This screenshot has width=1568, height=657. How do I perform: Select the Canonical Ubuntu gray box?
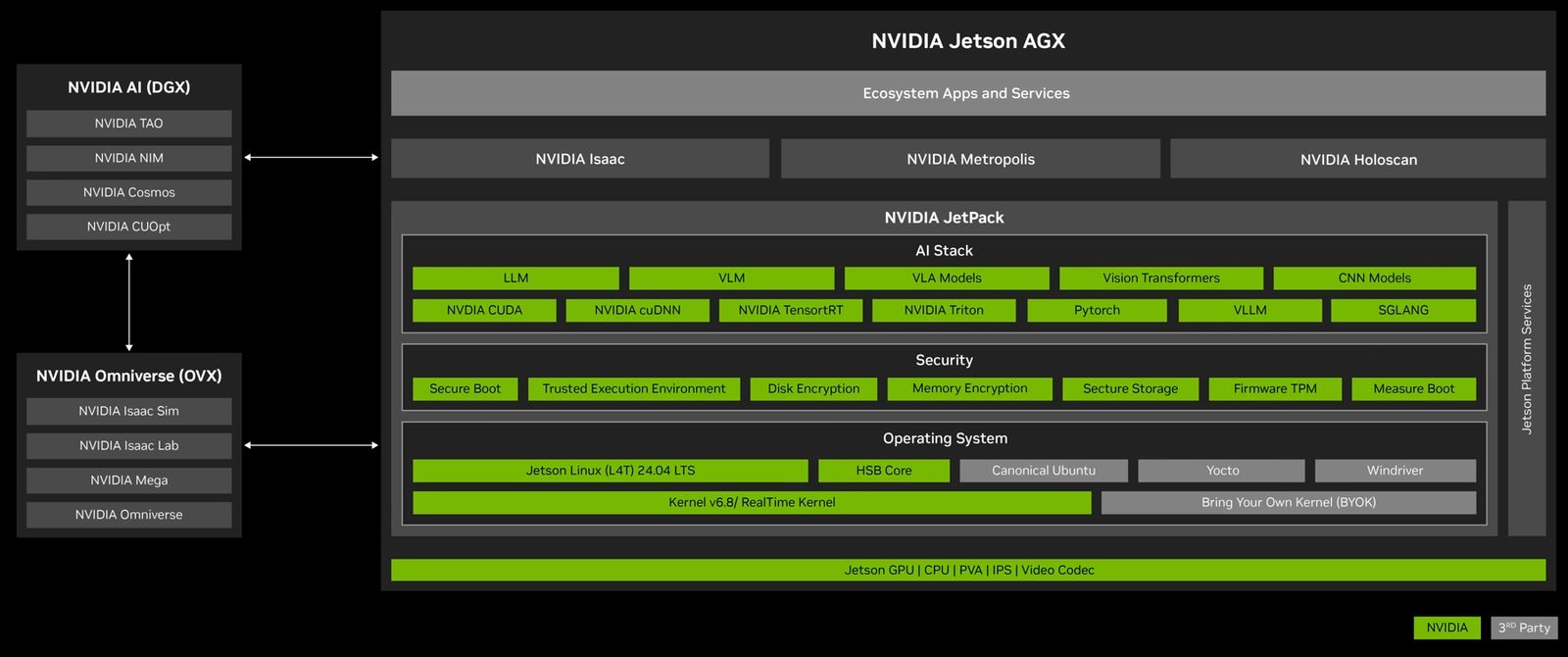(1043, 471)
